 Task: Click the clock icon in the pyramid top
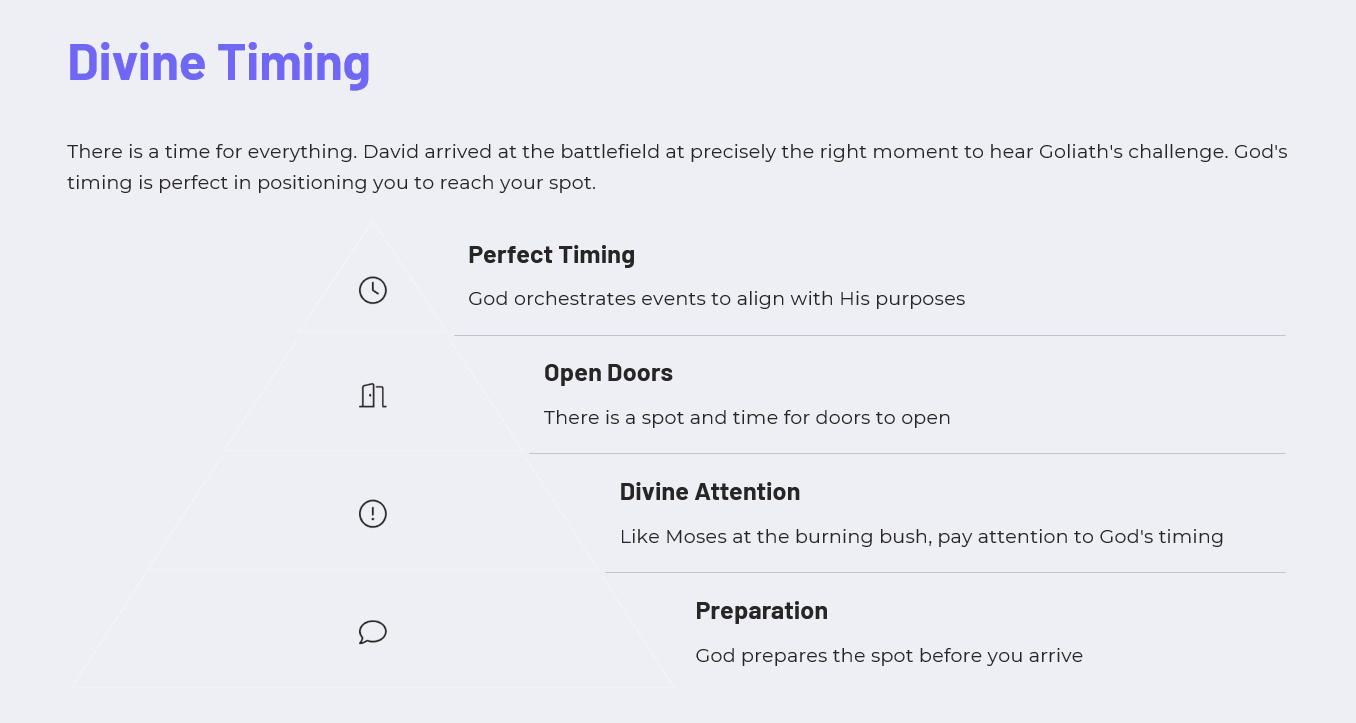pos(373,290)
